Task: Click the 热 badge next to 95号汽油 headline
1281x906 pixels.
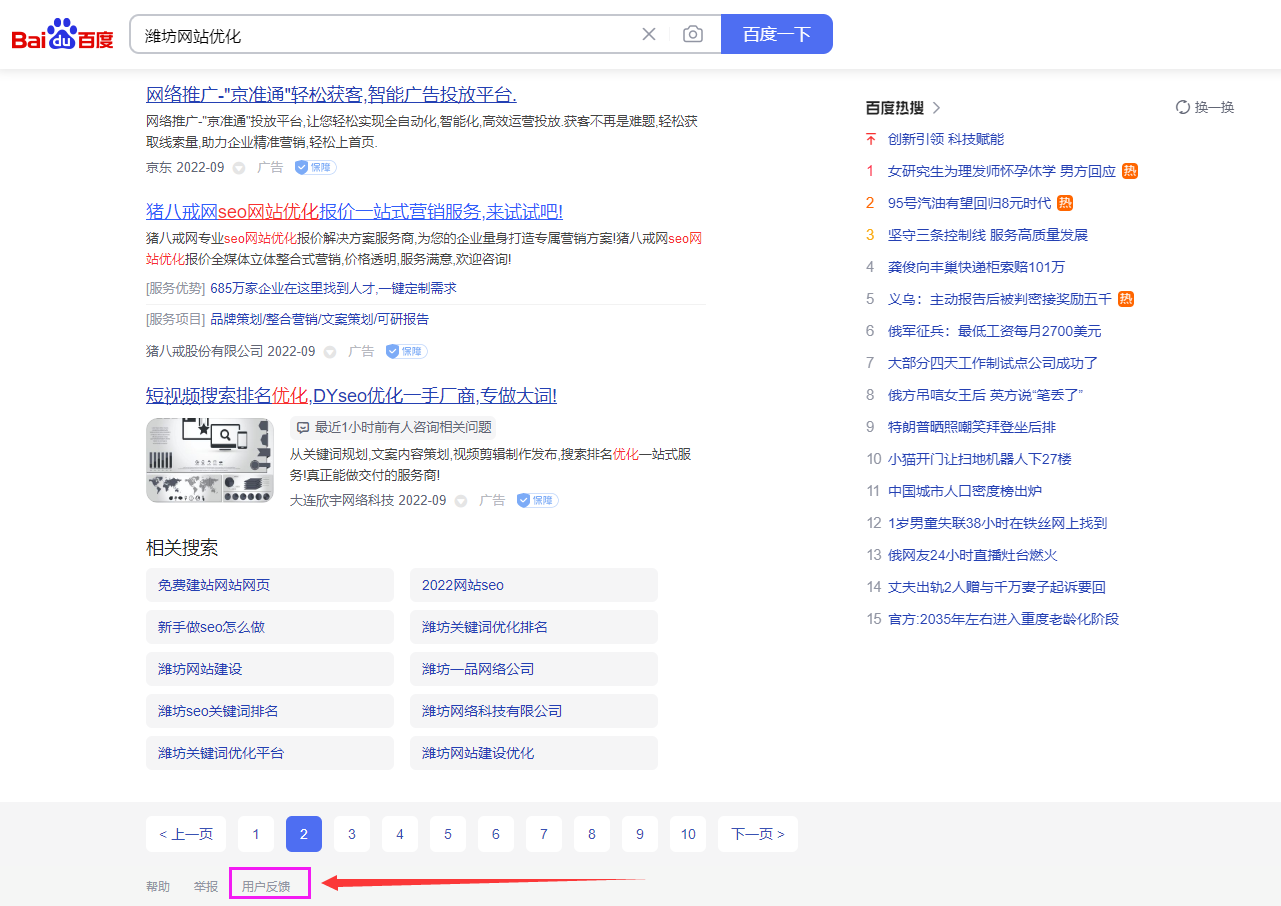Action: tap(1065, 203)
